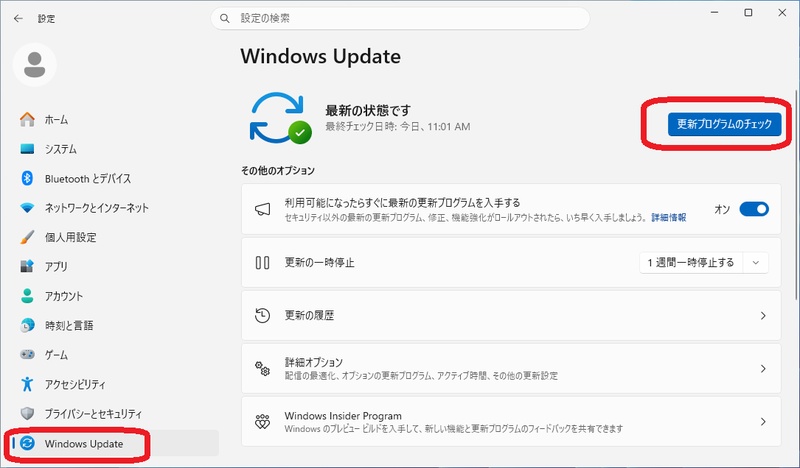Select ゲーム in sidebar
Viewport: 800px width, 468px height.
click(115, 355)
